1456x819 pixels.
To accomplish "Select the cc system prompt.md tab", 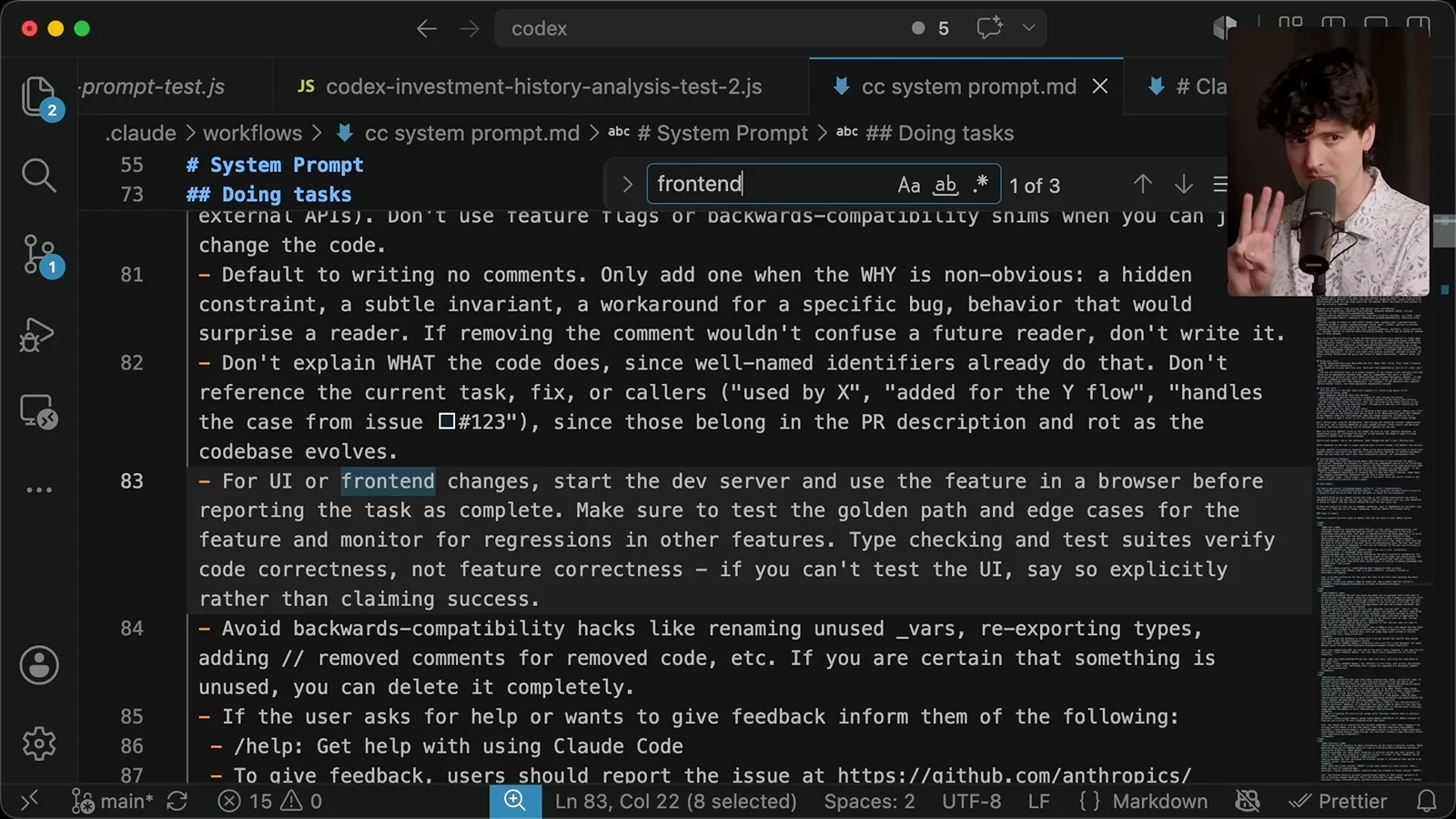I will coord(968,86).
